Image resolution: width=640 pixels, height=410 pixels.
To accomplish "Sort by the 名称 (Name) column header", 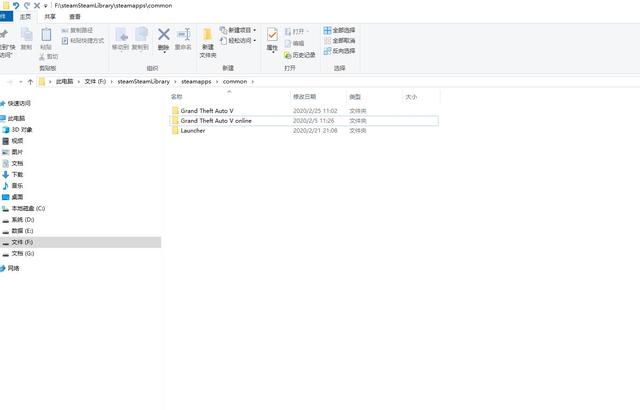I will point(176,97).
